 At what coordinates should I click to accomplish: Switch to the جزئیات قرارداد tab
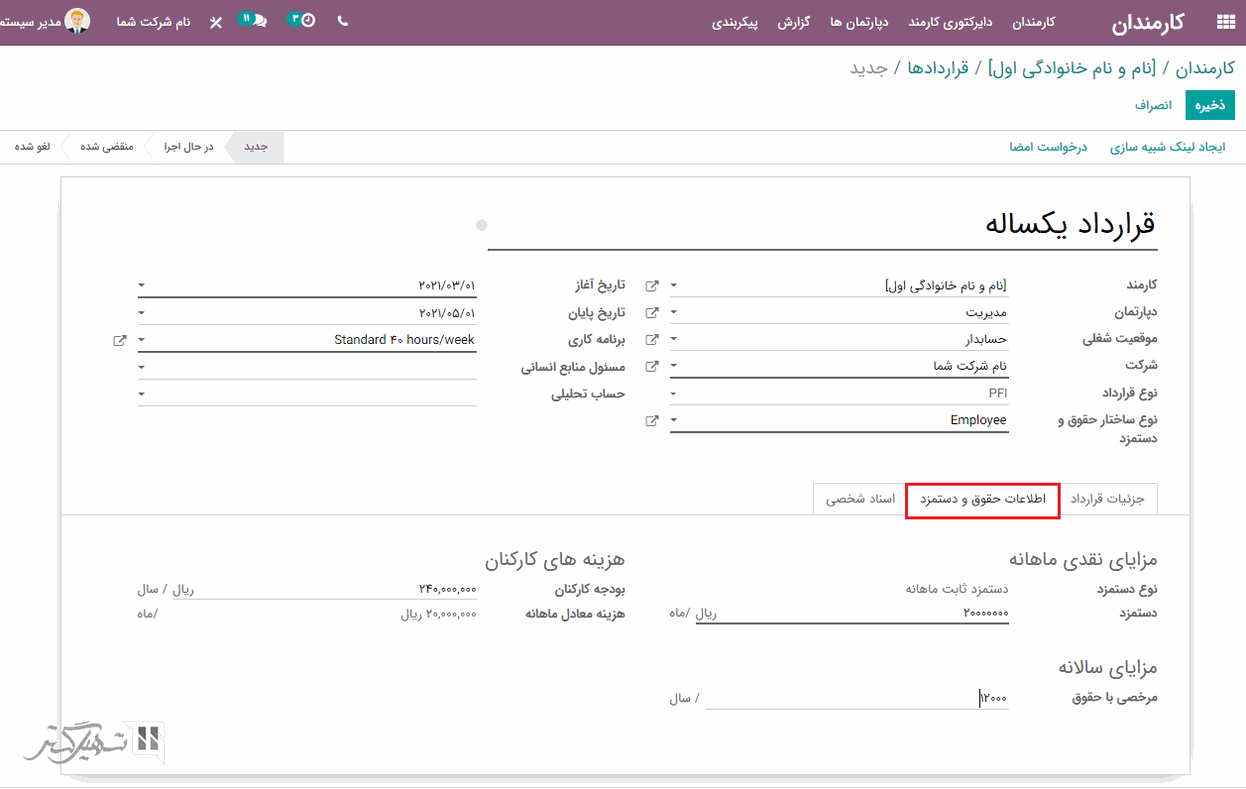click(x=1106, y=499)
